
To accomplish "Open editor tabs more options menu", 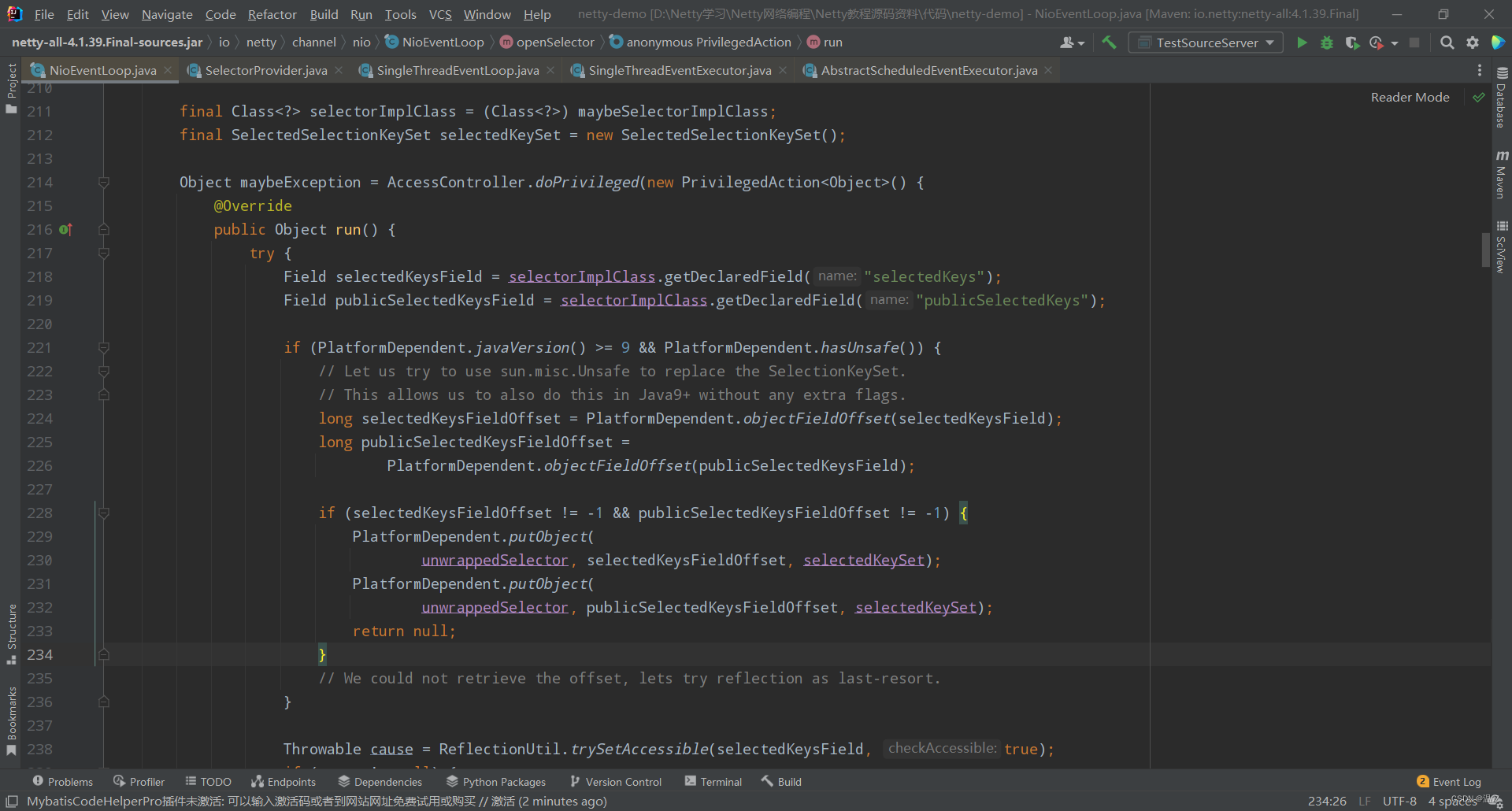I will [1480, 70].
